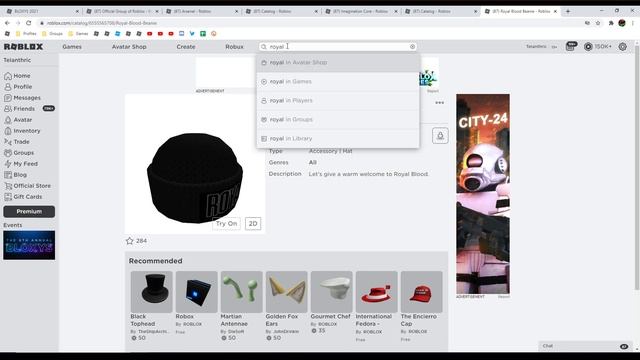Clear the search box text
This screenshot has width=640, height=360.
click(x=412, y=47)
